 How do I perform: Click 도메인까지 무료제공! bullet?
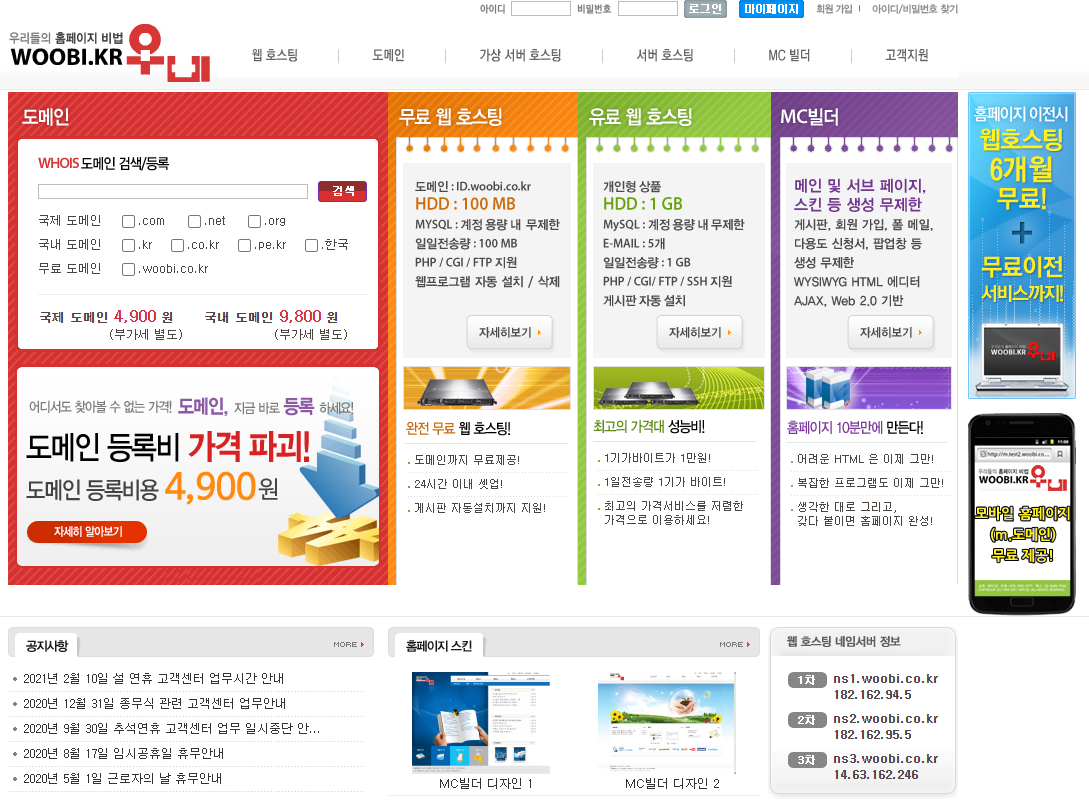click(x=467, y=460)
